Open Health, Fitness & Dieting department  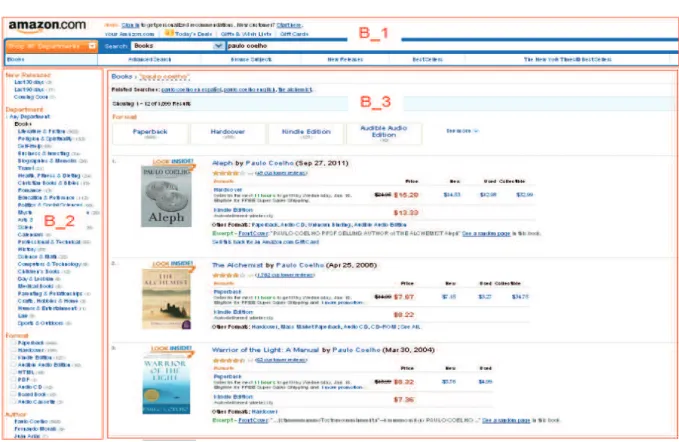click(x=49, y=176)
